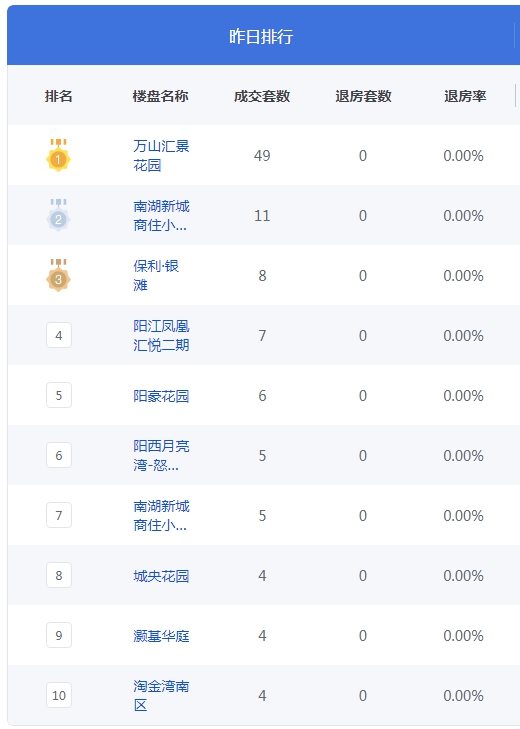The width and height of the screenshot is (520, 729).
Task: Open the 阳豪花园 property link
Action: click(x=161, y=396)
